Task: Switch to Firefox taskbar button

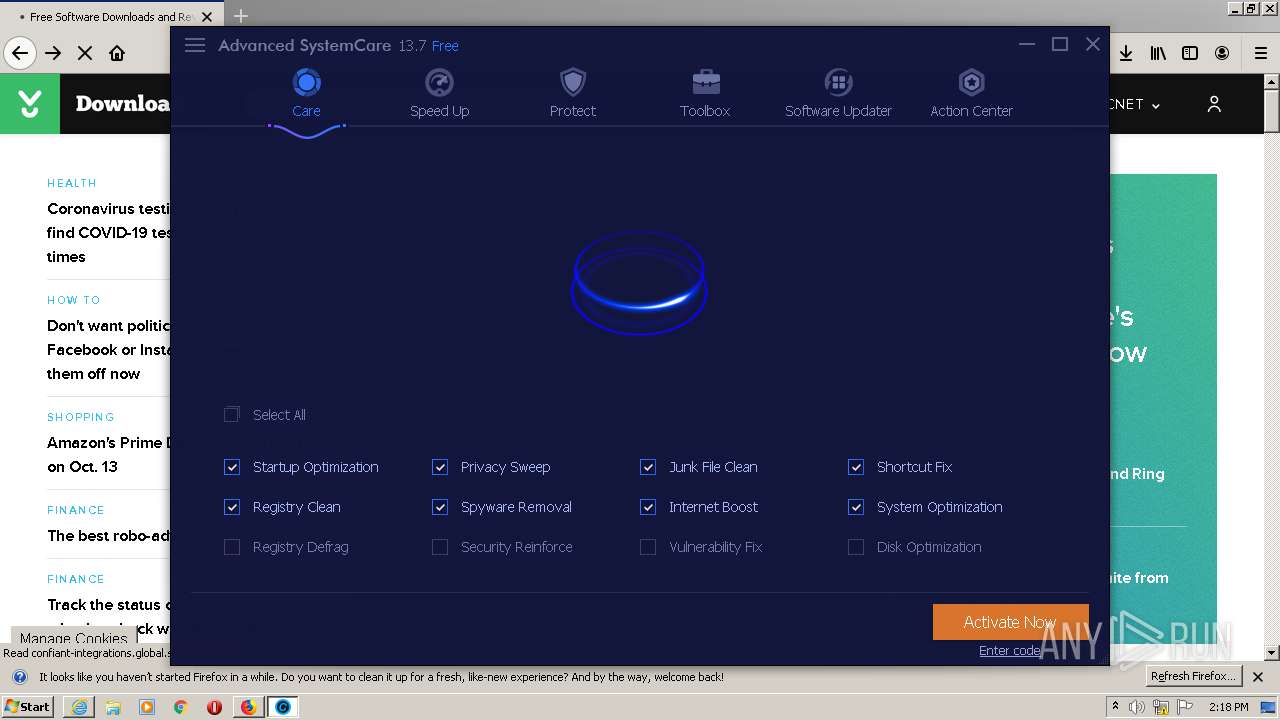Action: pos(248,707)
